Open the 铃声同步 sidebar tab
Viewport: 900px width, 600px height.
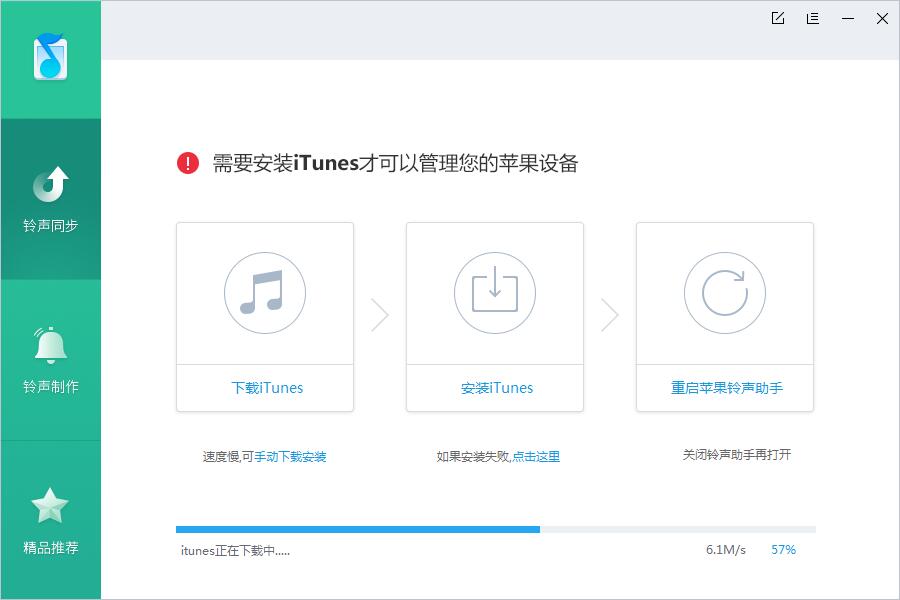(51, 199)
